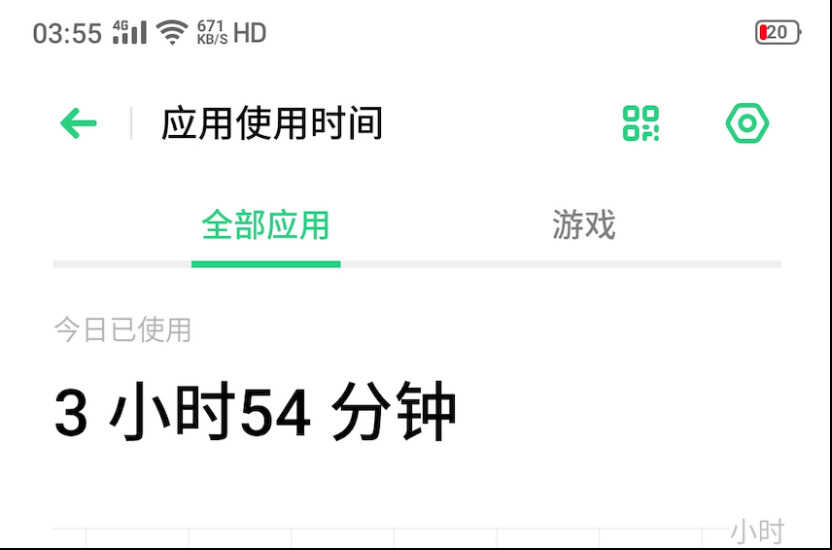Tap the battery indicator showing 20
This screenshot has height=550, width=832.
[x=778, y=32]
